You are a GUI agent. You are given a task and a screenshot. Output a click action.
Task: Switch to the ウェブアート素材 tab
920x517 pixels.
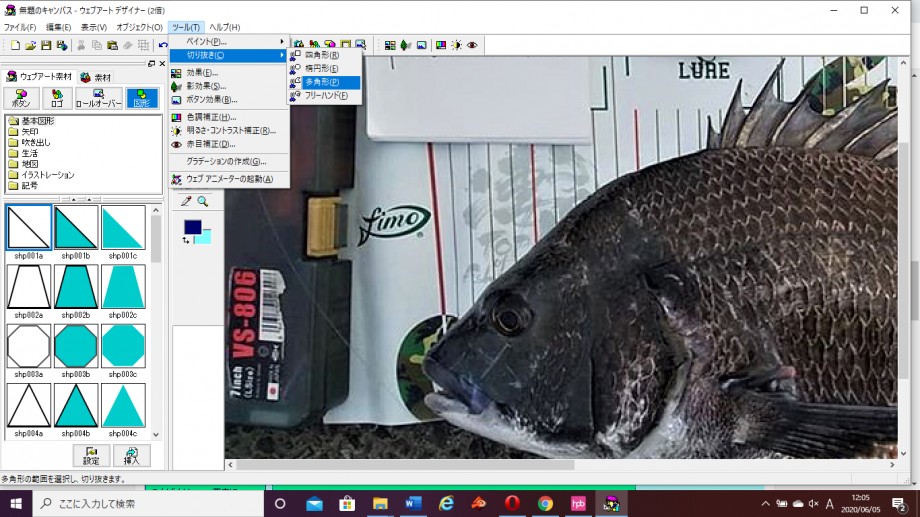click(x=39, y=77)
